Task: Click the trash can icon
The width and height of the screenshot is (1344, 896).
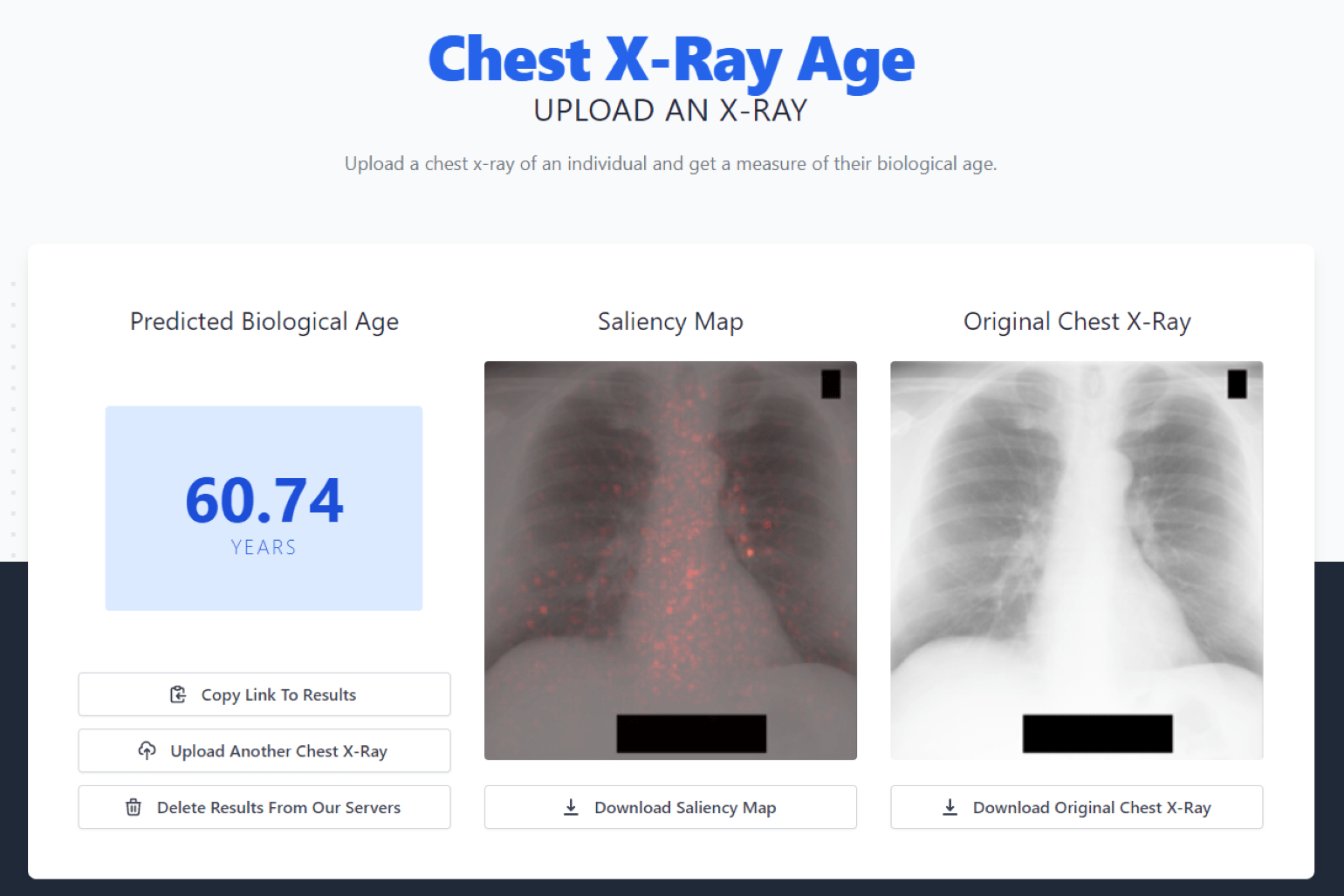Action: pyautogui.click(x=134, y=807)
